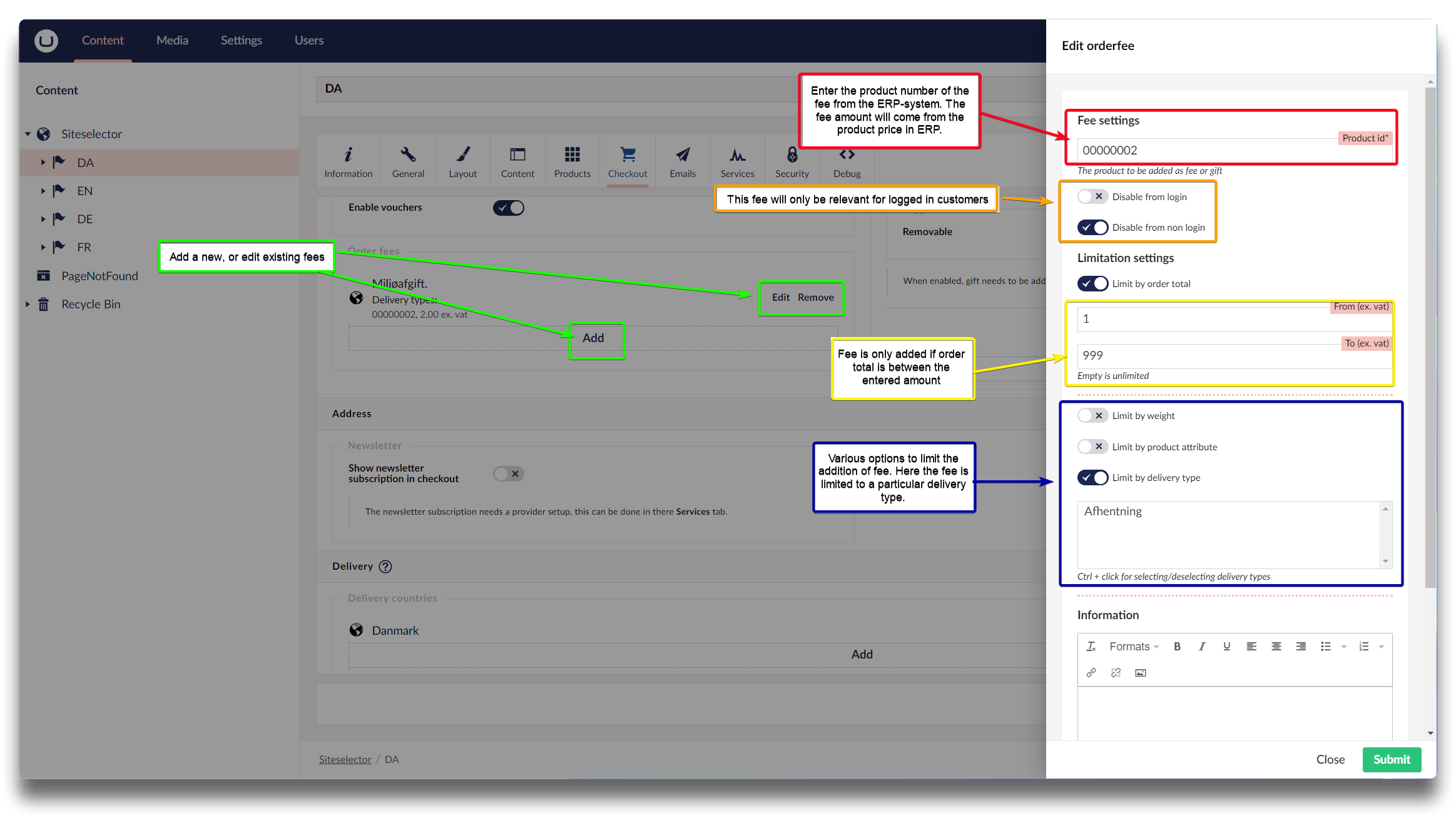Viewport: 1456px width, 818px height.
Task: Toggle Limit by weight switch
Action: (x=1092, y=416)
